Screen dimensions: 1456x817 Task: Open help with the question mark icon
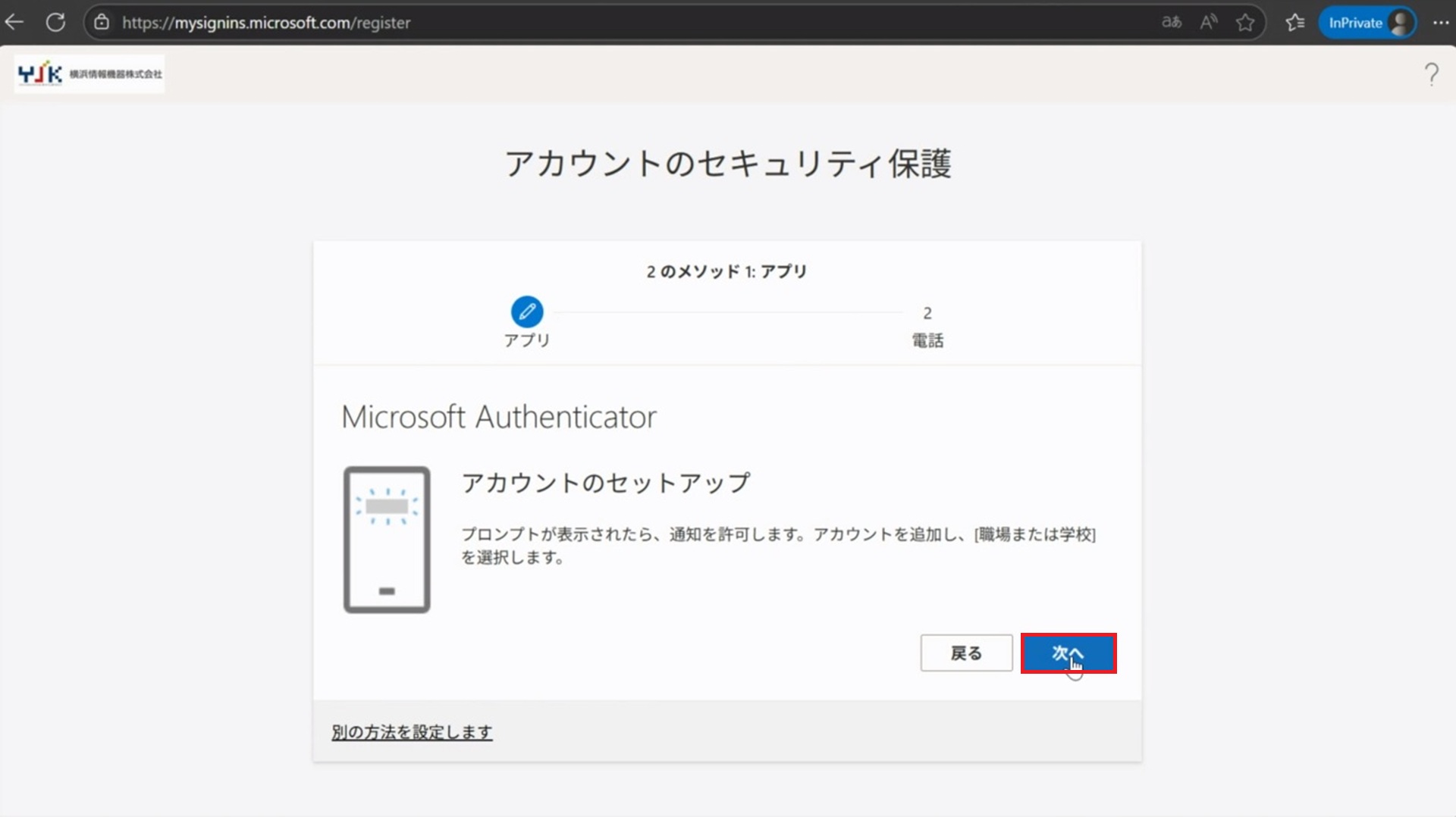(x=1431, y=74)
